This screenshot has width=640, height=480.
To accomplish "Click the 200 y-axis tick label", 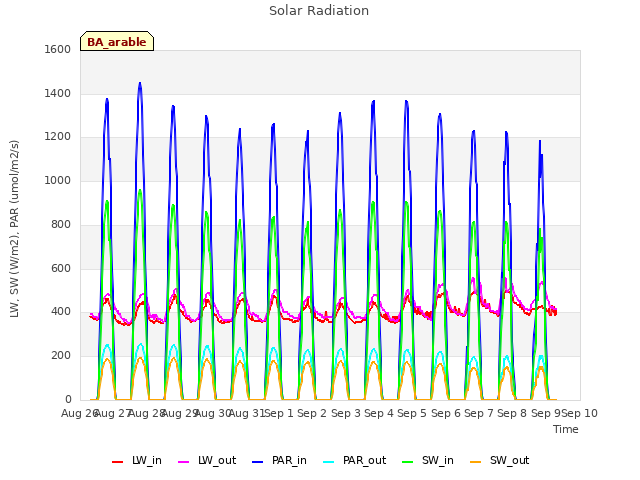I will tap(61, 356).
